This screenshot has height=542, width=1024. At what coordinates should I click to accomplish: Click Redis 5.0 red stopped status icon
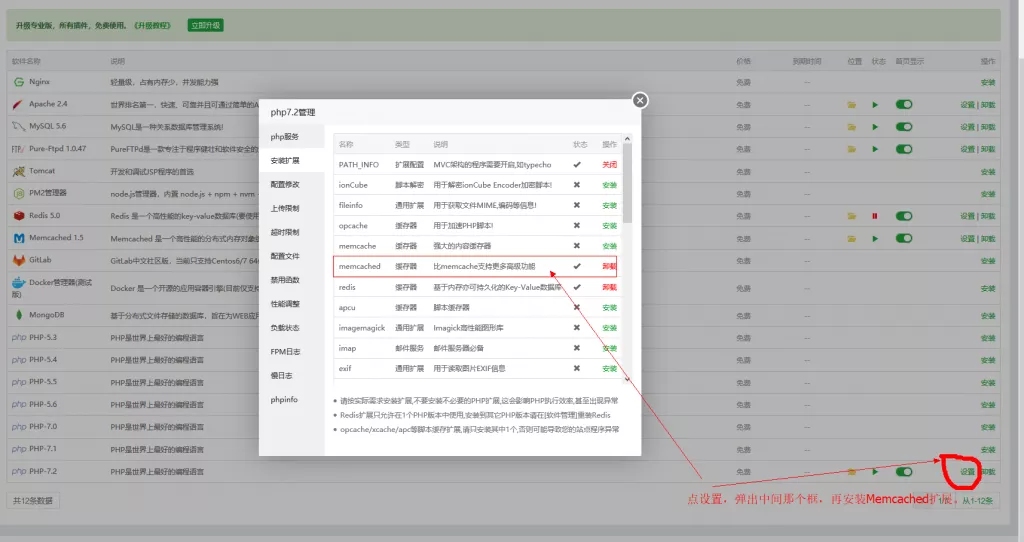click(874, 216)
